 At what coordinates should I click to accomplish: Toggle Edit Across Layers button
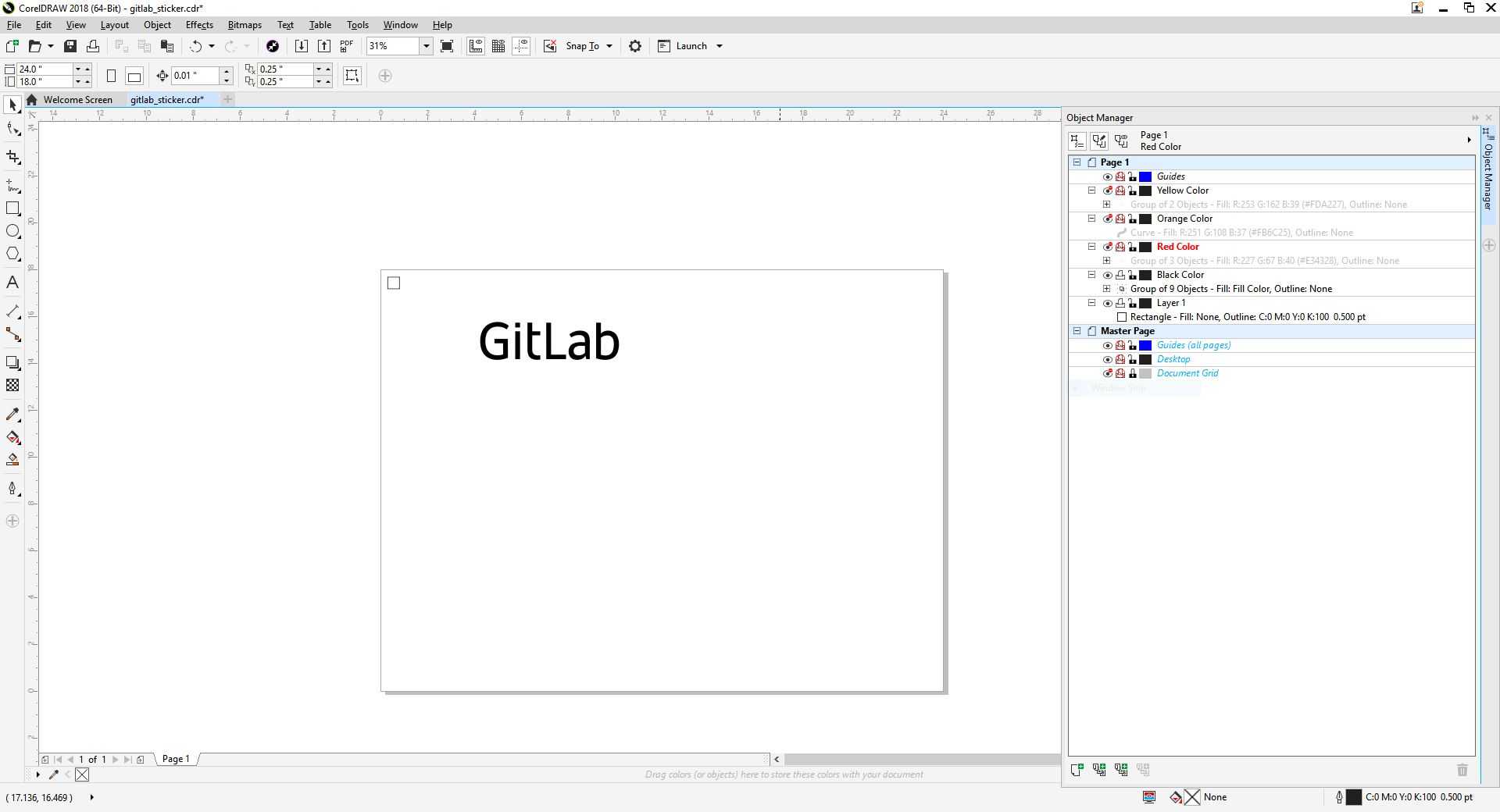click(1099, 141)
